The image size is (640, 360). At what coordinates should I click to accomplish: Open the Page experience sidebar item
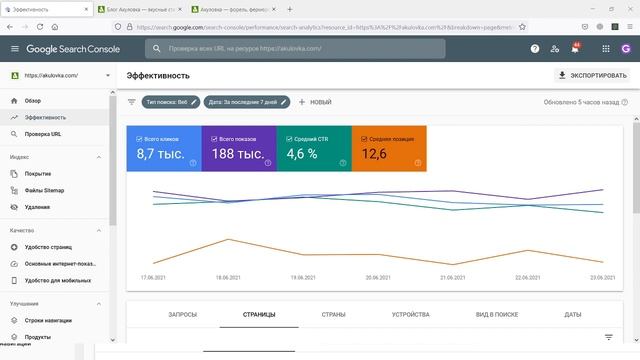click(x=55, y=247)
